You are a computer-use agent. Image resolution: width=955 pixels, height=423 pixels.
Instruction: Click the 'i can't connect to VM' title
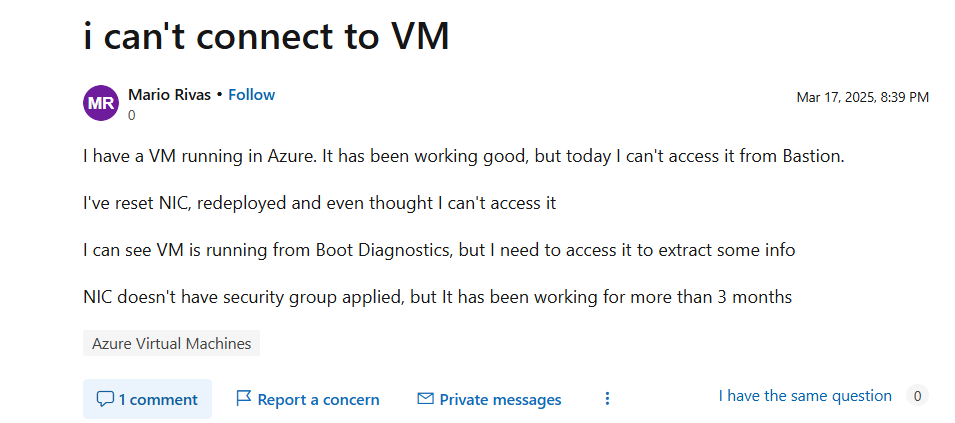[266, 36]
